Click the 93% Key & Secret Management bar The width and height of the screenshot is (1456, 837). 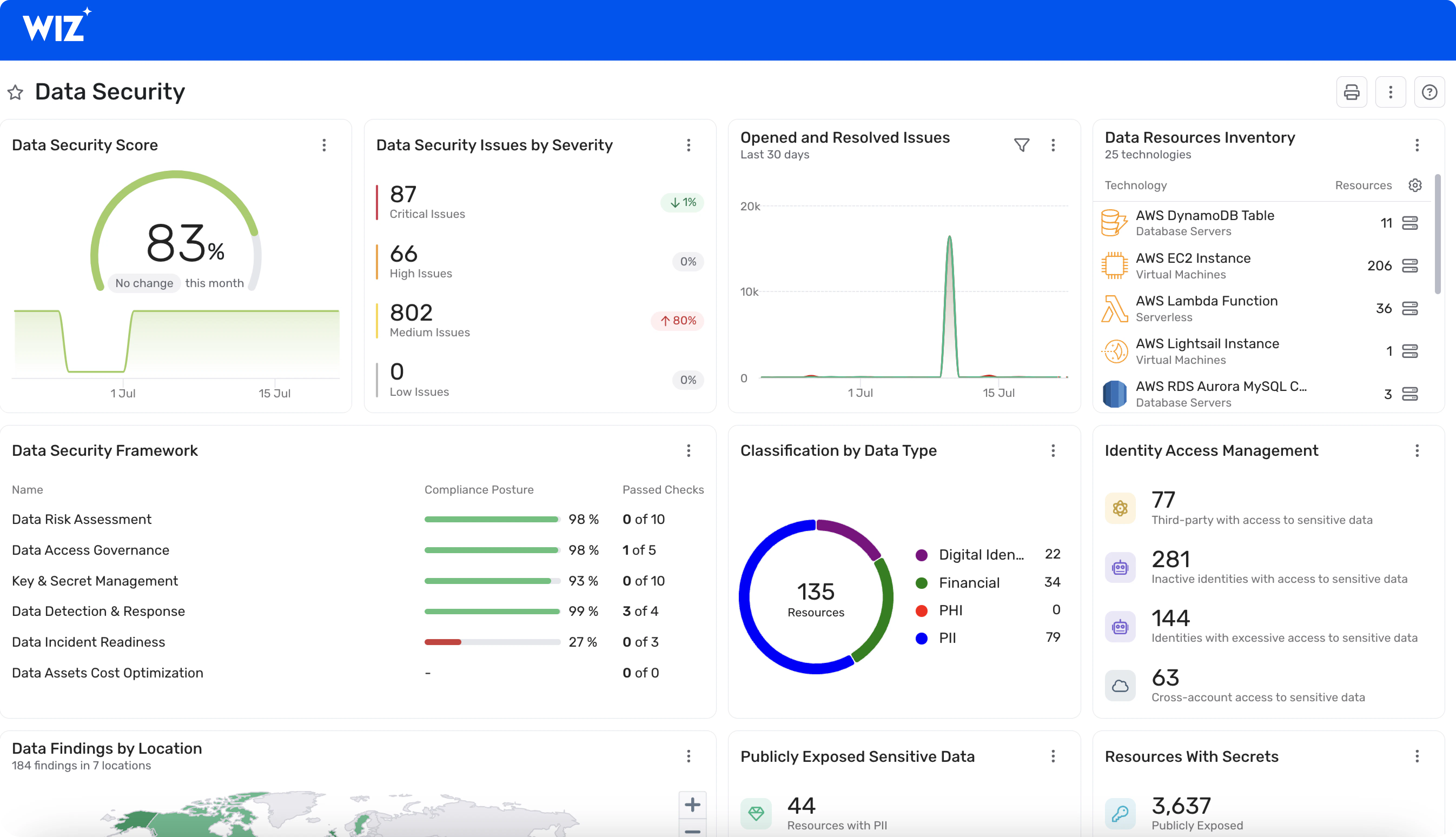(492, 581)
